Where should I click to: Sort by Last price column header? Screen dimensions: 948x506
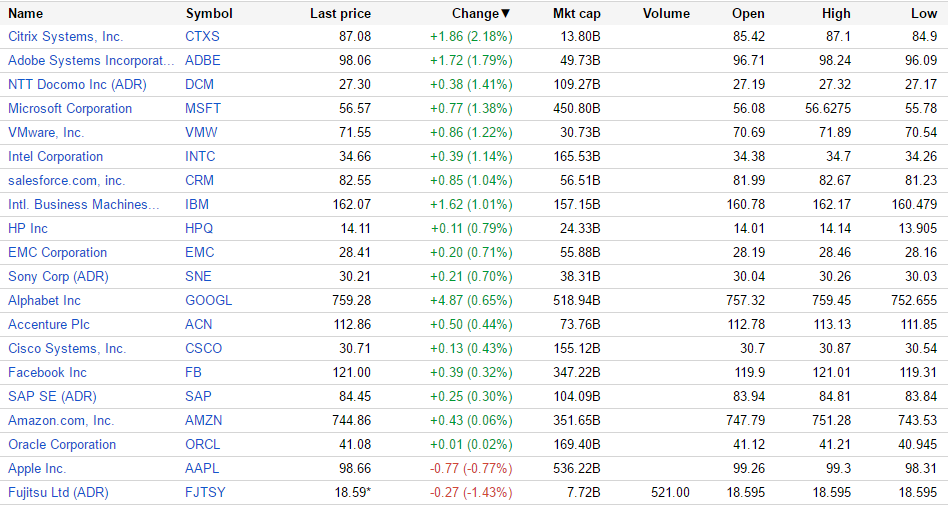pyautogui.click(x=340, y=14)
